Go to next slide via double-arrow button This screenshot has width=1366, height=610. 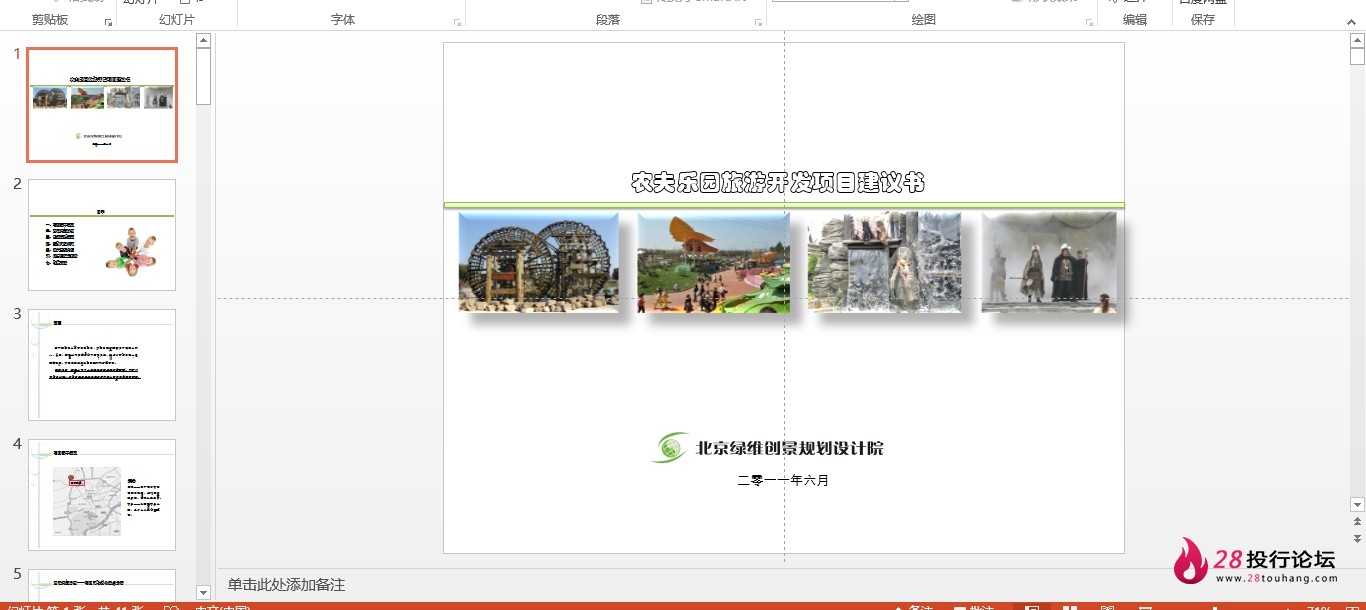[1357, 538]
